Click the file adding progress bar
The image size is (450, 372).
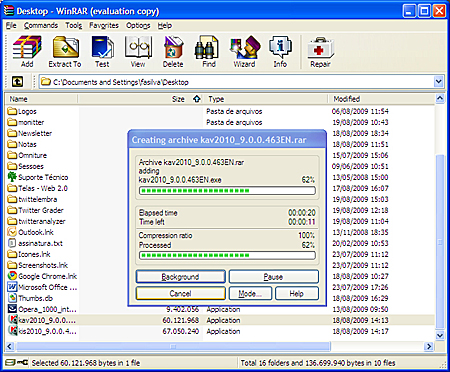pyautogui.click(x=227, y=190)
